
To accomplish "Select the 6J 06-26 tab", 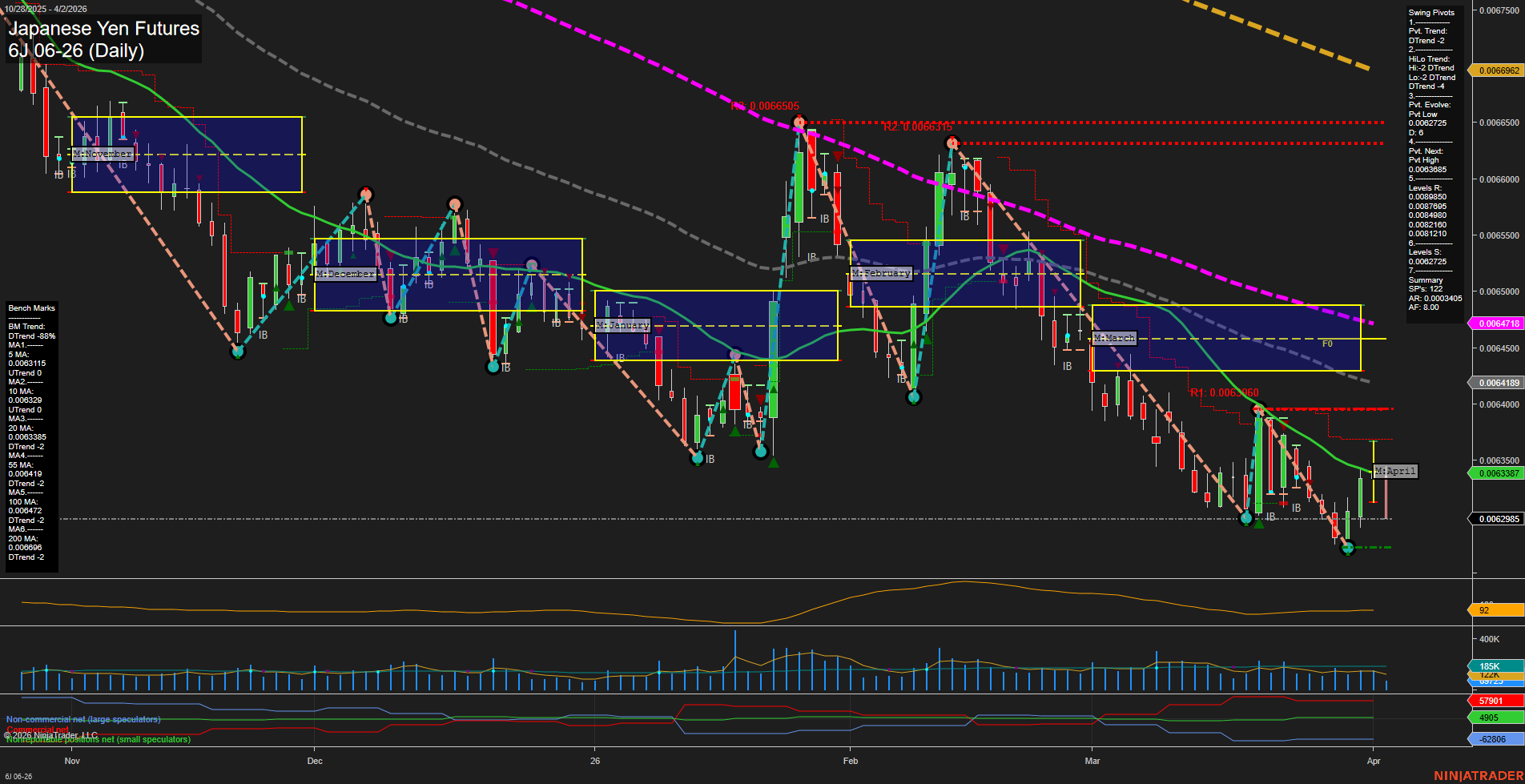I will point(18,776).
